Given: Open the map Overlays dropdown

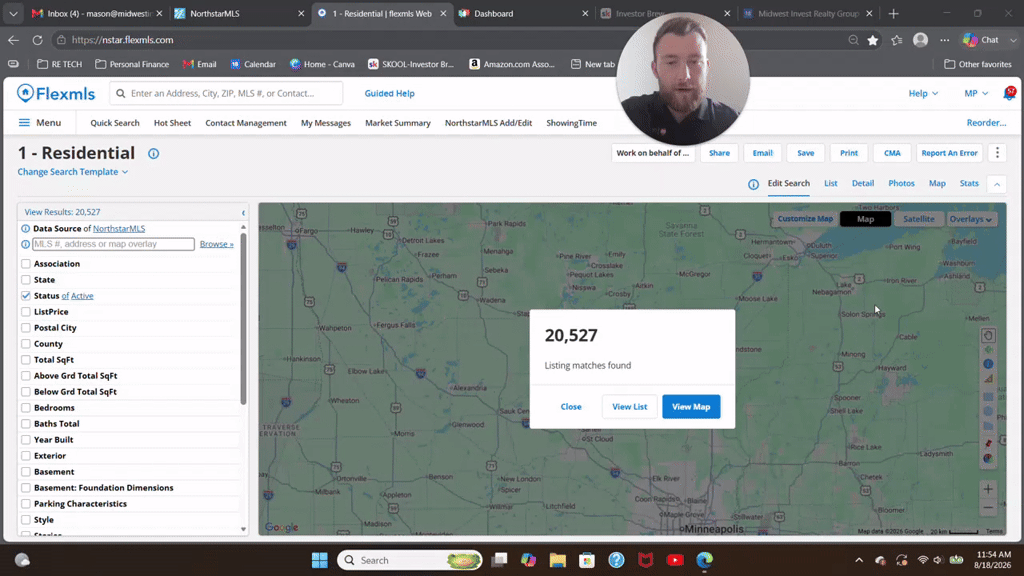Looking at the screenshot, I should click(x=970, y=219).
